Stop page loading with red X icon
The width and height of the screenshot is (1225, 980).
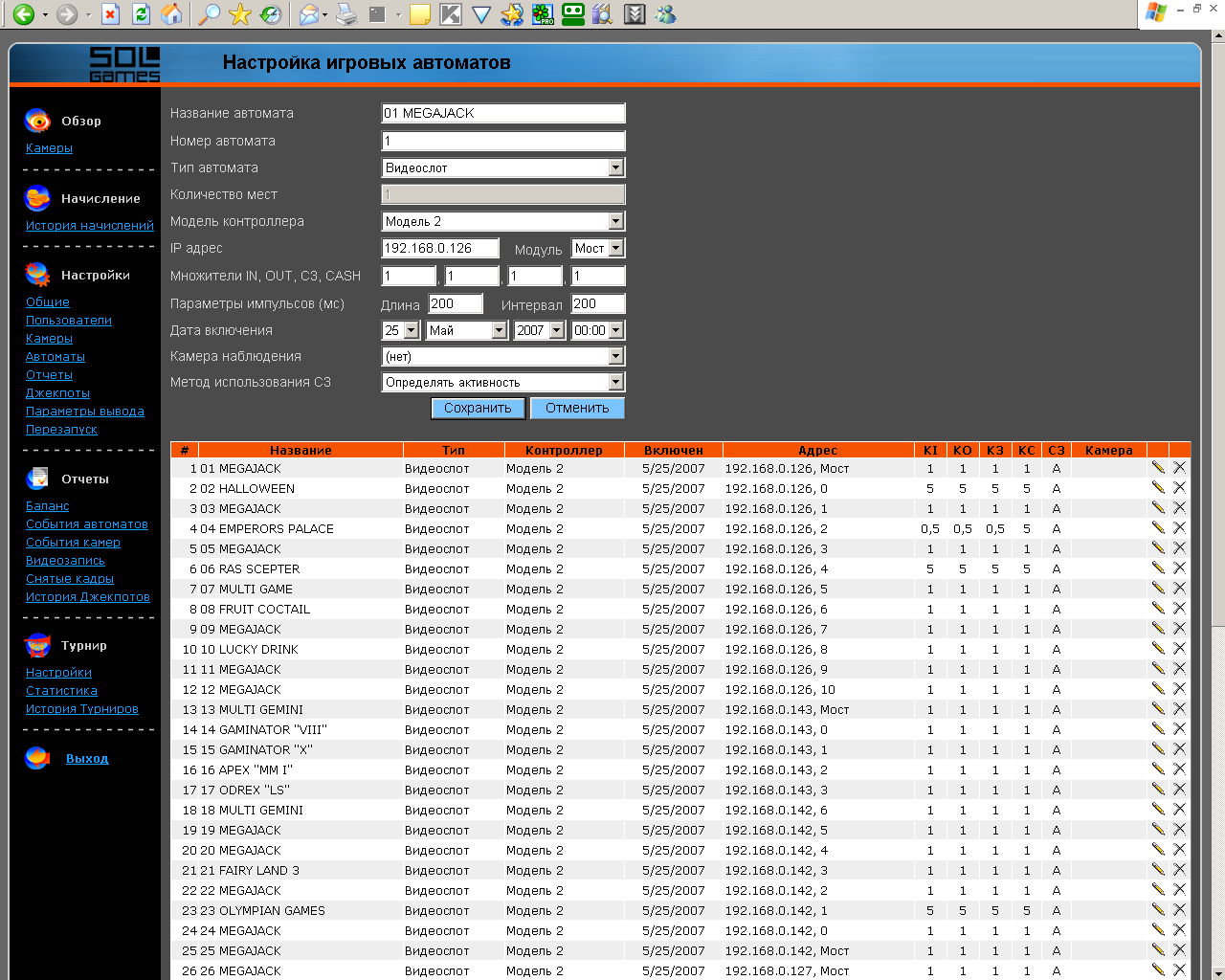pos(111,13)
